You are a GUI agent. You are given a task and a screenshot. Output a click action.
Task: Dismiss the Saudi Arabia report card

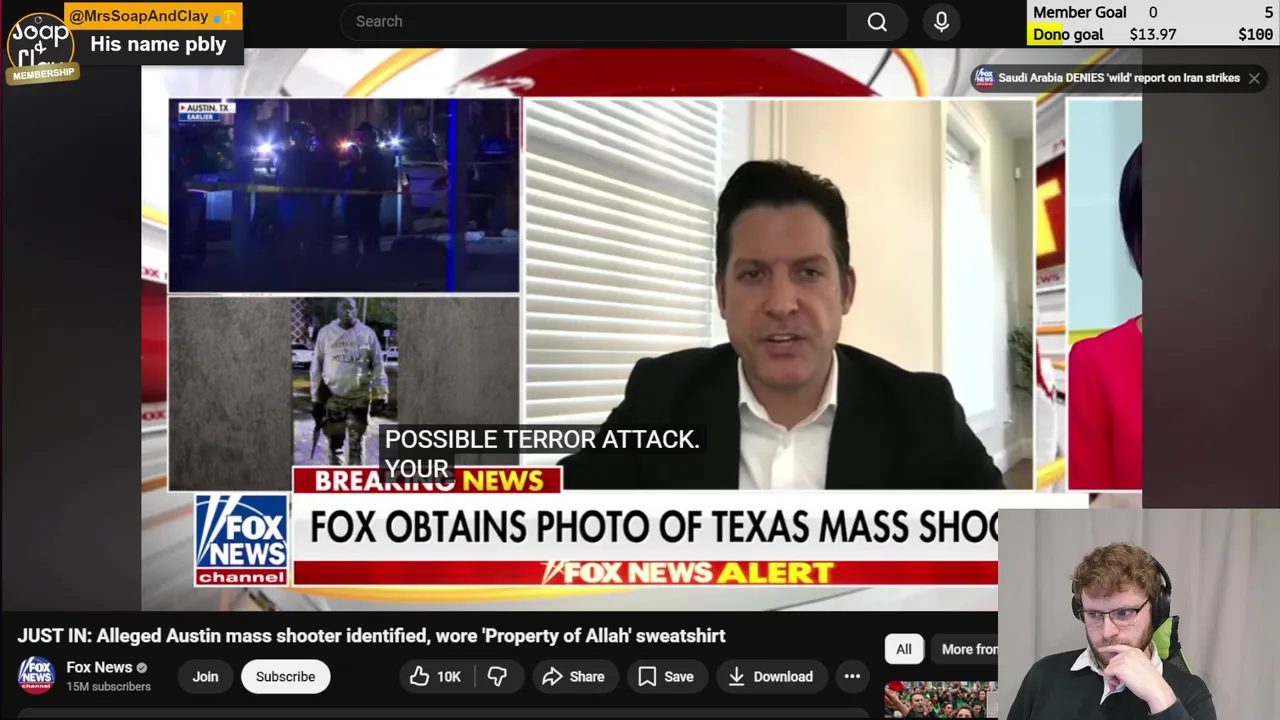pos(1254,78)
